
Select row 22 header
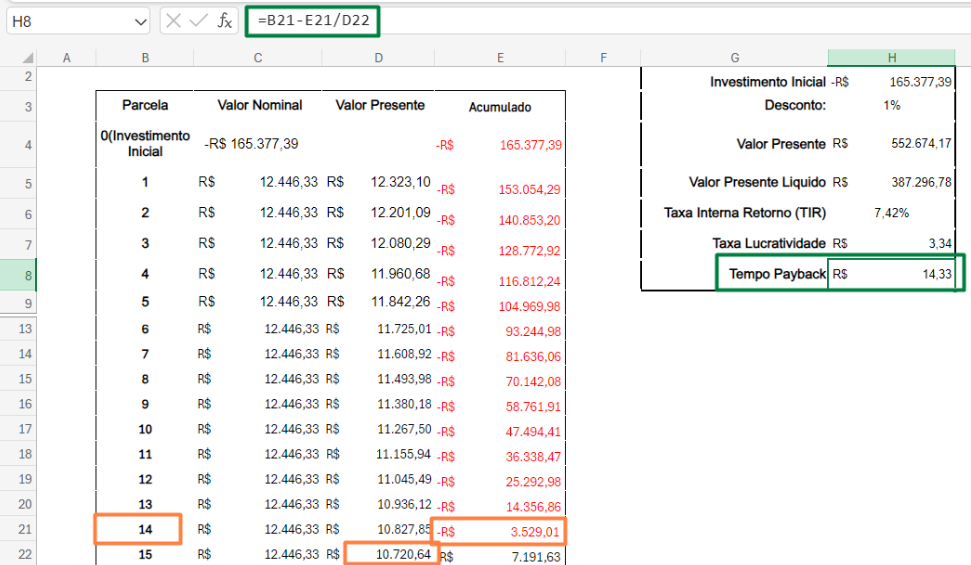(x=19, y=554)
